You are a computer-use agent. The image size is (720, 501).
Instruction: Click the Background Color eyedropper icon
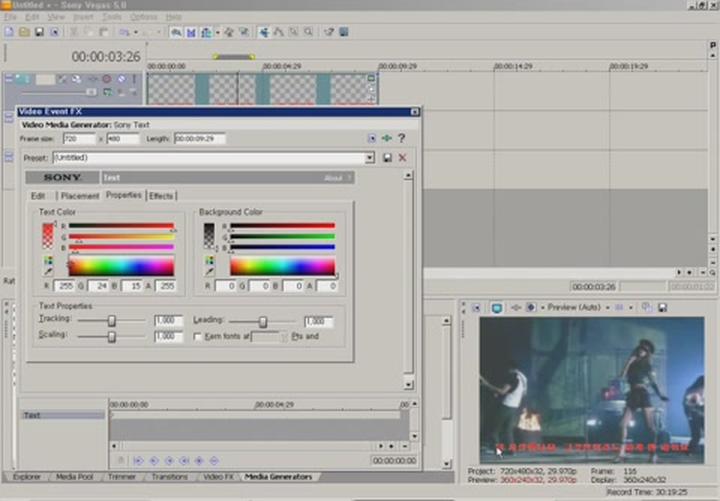(209, 271)
